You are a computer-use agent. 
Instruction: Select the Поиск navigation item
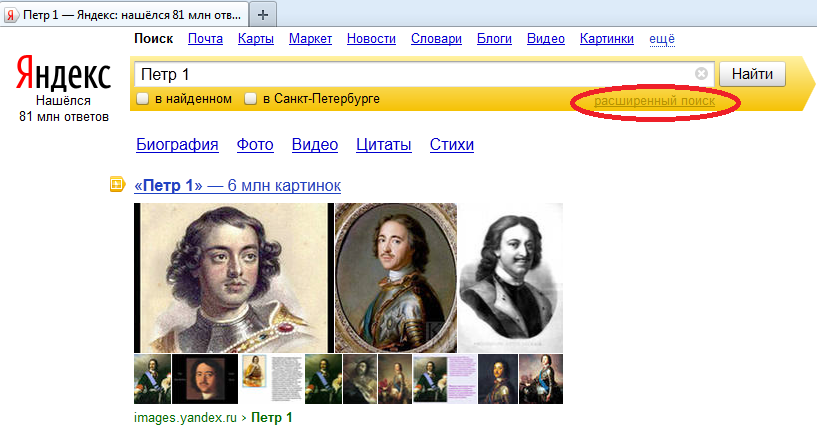154,39
